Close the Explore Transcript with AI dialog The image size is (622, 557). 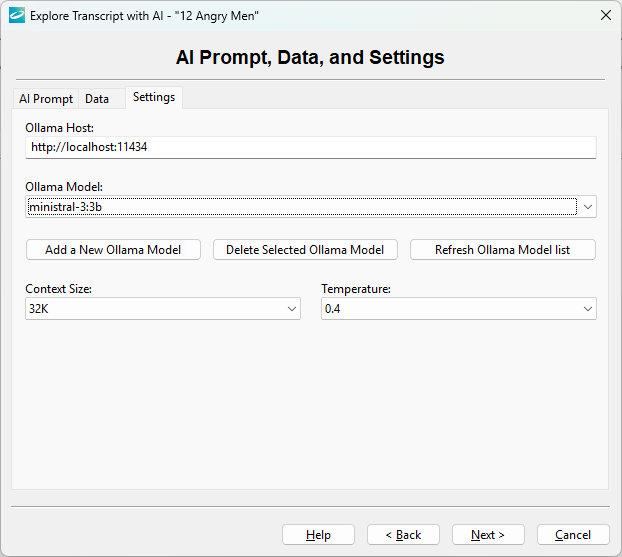605,15
